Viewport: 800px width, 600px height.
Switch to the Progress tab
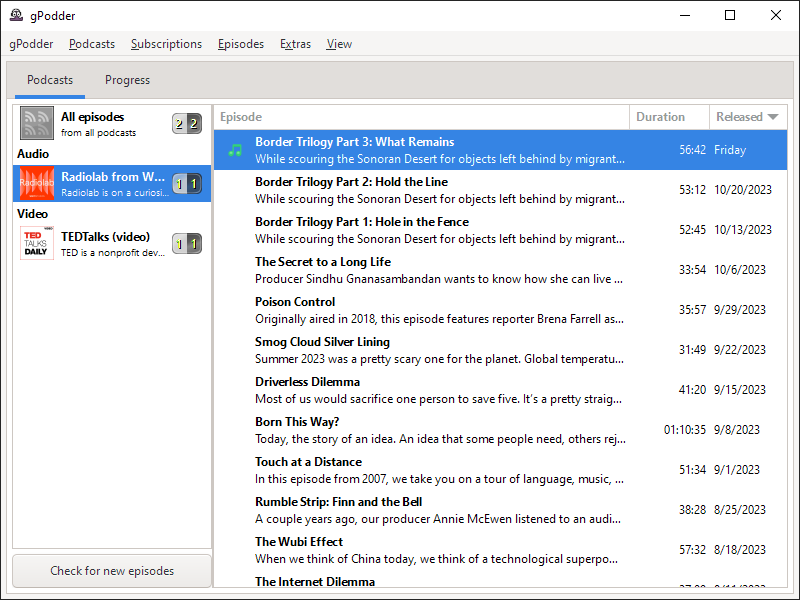127,80
